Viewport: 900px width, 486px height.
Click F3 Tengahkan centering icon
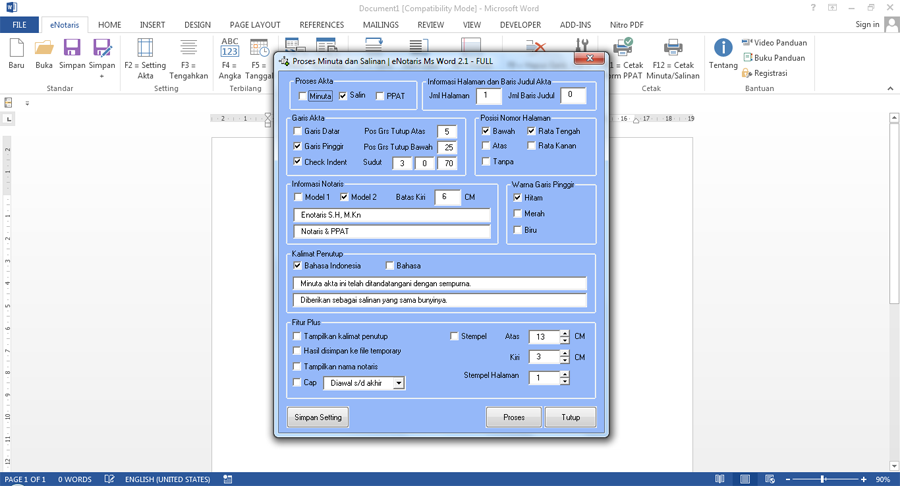pyautogui.click(x=188, y=48)
